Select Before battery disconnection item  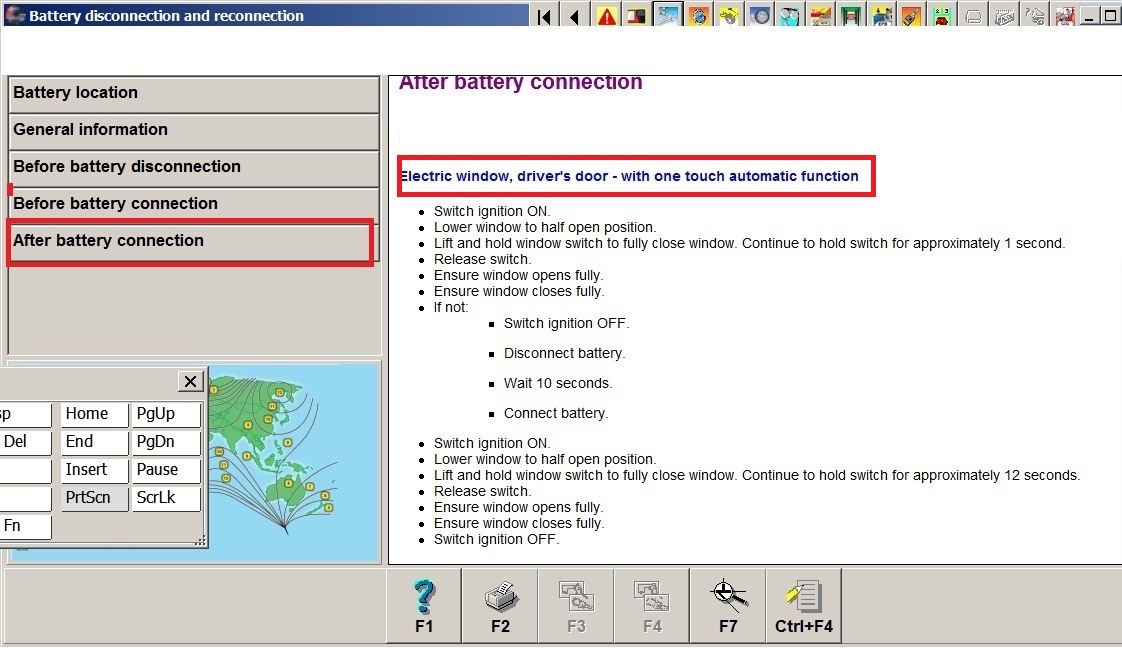pyautogui.click(x=194, y=167)
